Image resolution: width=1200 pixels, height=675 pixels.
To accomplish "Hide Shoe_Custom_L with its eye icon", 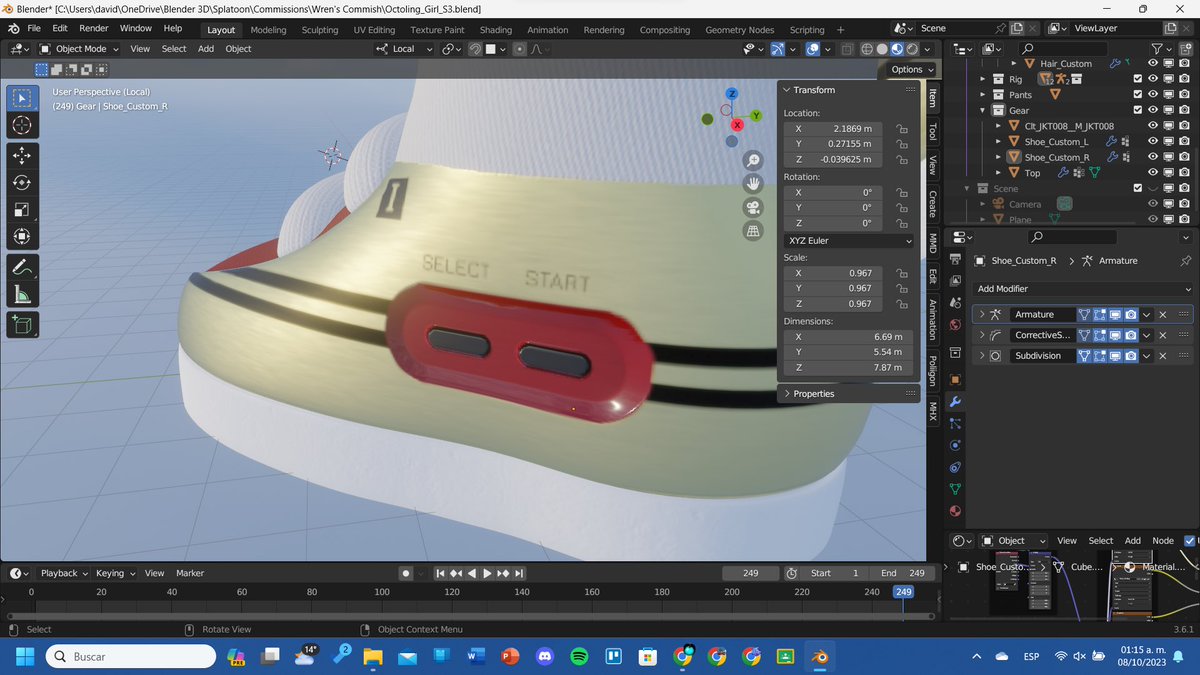I will coord(1153,142).
